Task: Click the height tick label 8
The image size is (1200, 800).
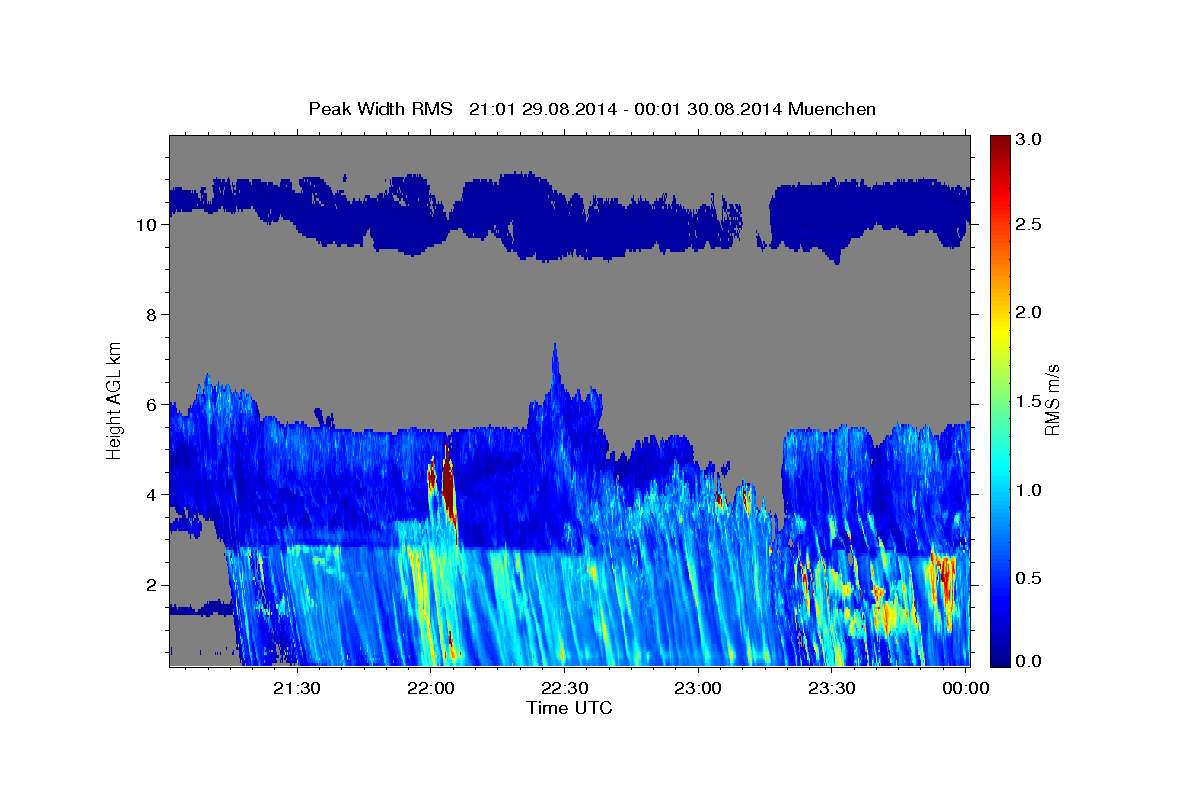Action: (x=149, y=315)
